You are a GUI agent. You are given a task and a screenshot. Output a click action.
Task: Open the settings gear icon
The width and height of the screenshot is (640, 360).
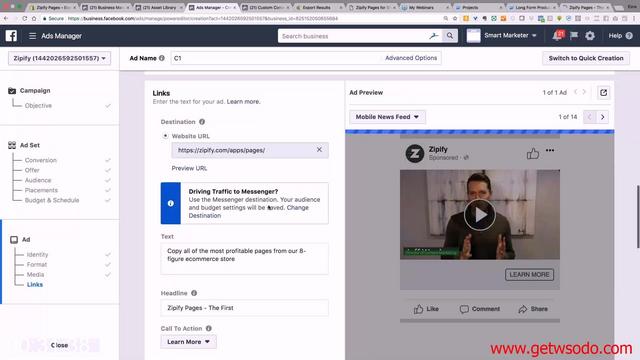click(590, 36)
